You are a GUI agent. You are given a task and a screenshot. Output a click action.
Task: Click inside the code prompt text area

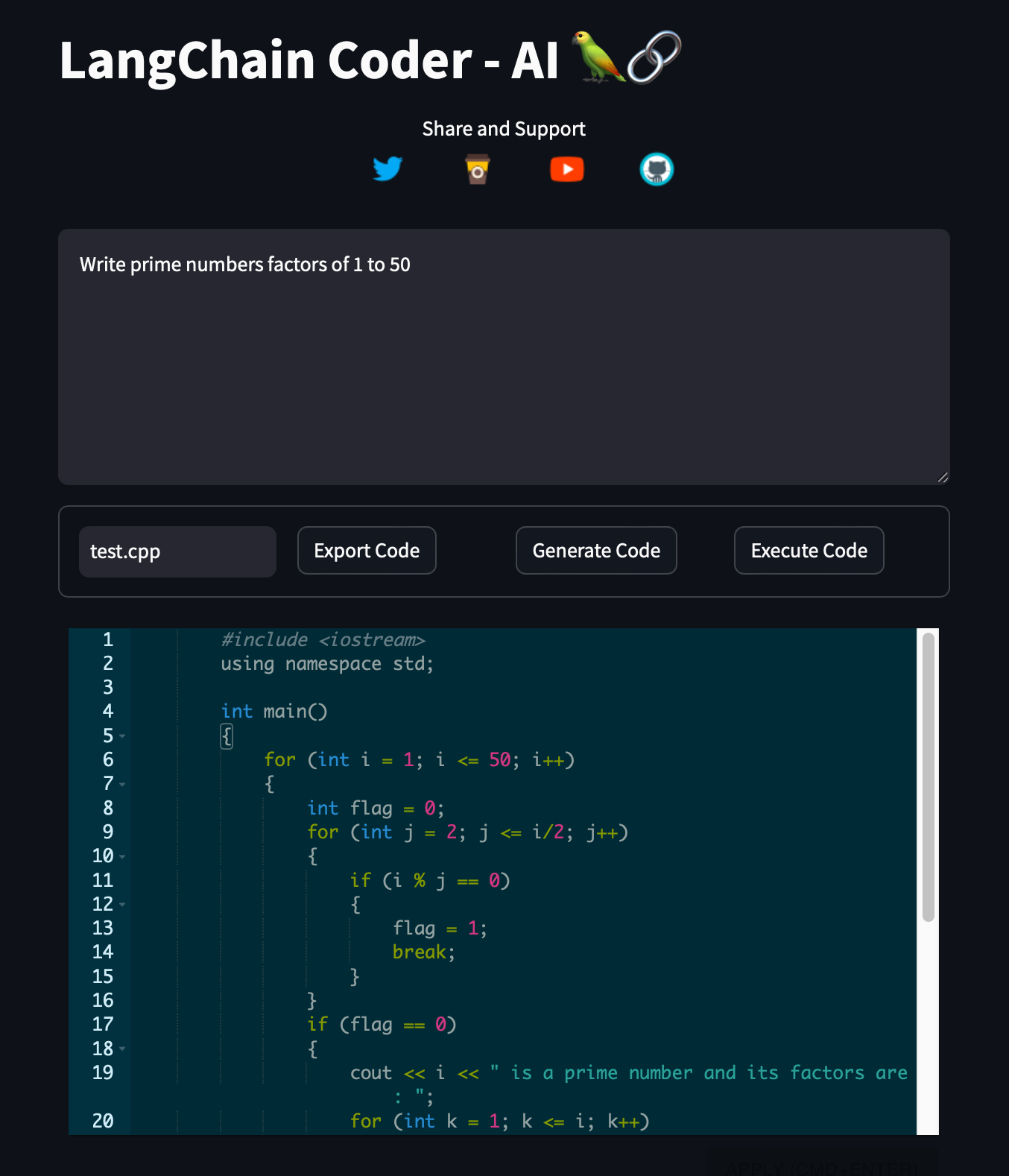[504, 358]
